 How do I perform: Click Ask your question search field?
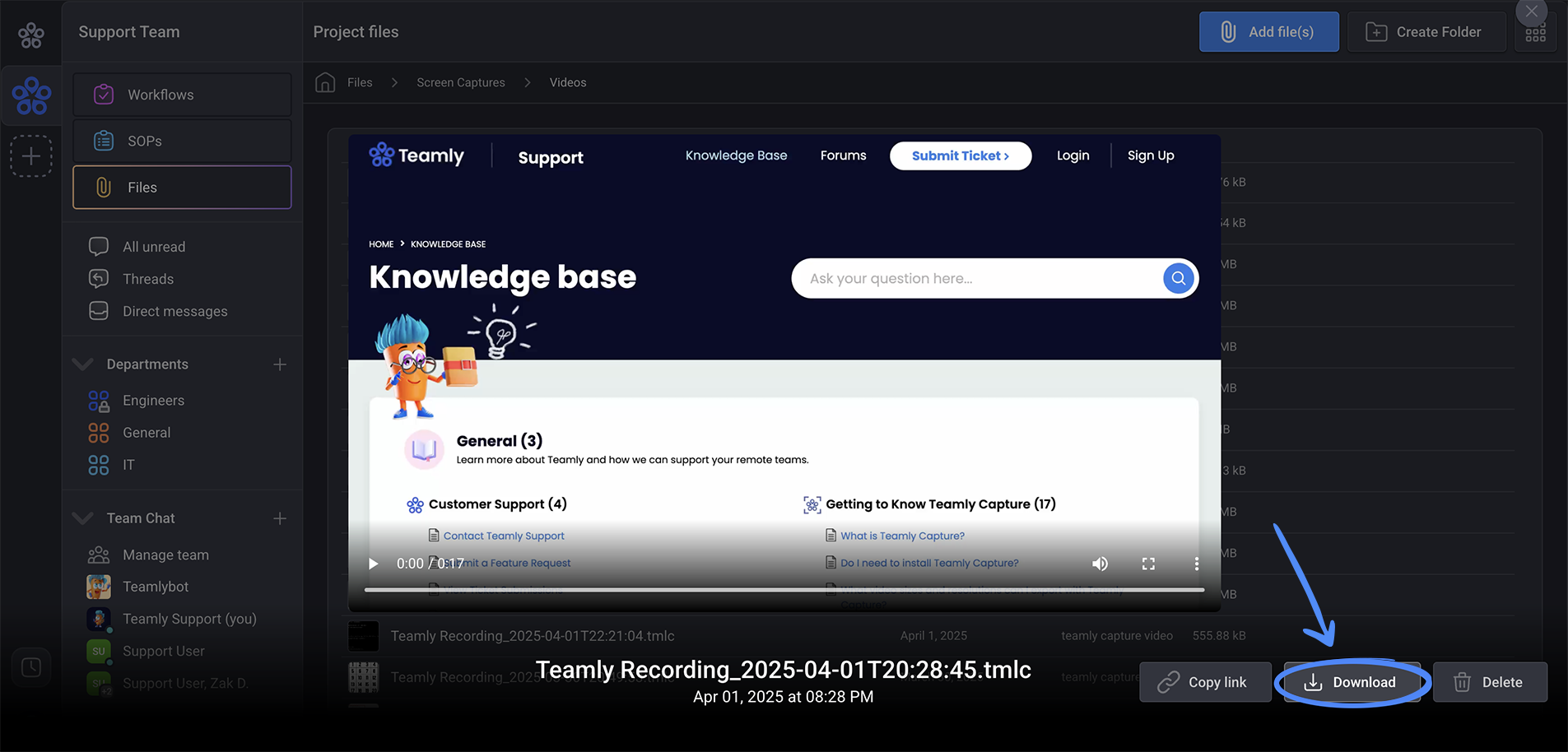pyautogui.click(x=979, y=278)
